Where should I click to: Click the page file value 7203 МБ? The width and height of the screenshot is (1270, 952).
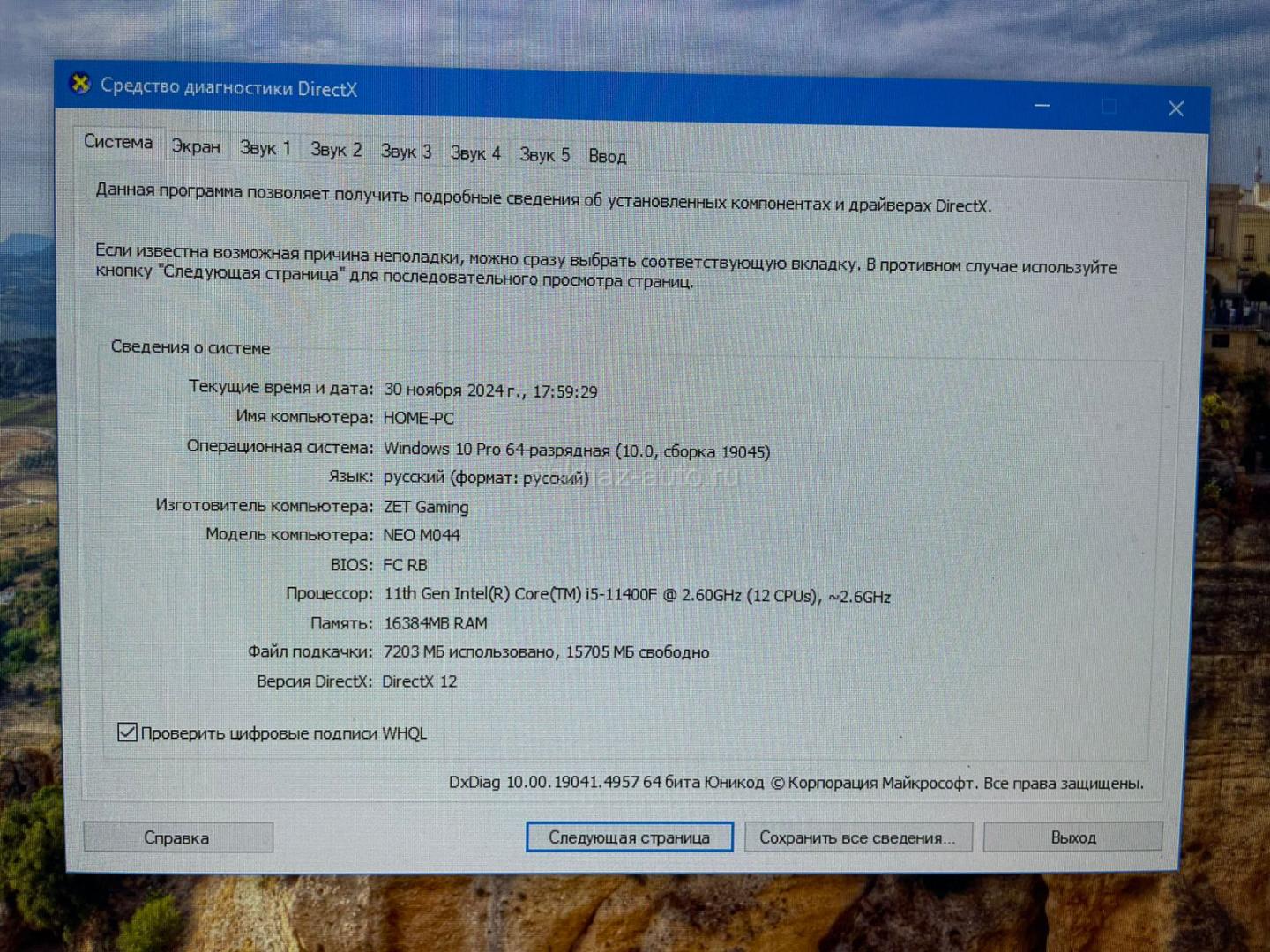pyautogui.click(x=546, y=652)
